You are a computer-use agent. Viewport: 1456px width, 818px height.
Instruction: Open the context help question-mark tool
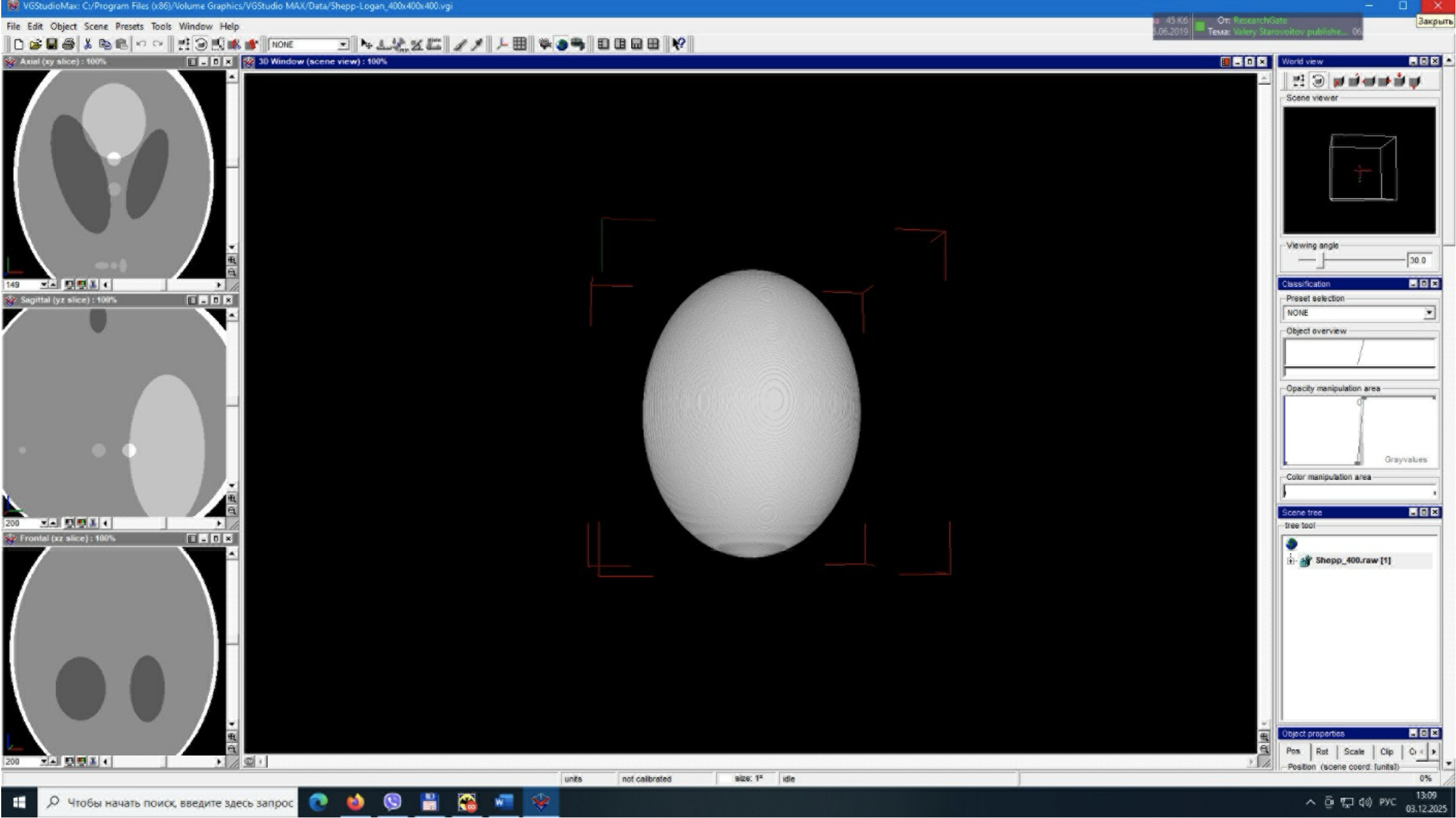point(678,44)
